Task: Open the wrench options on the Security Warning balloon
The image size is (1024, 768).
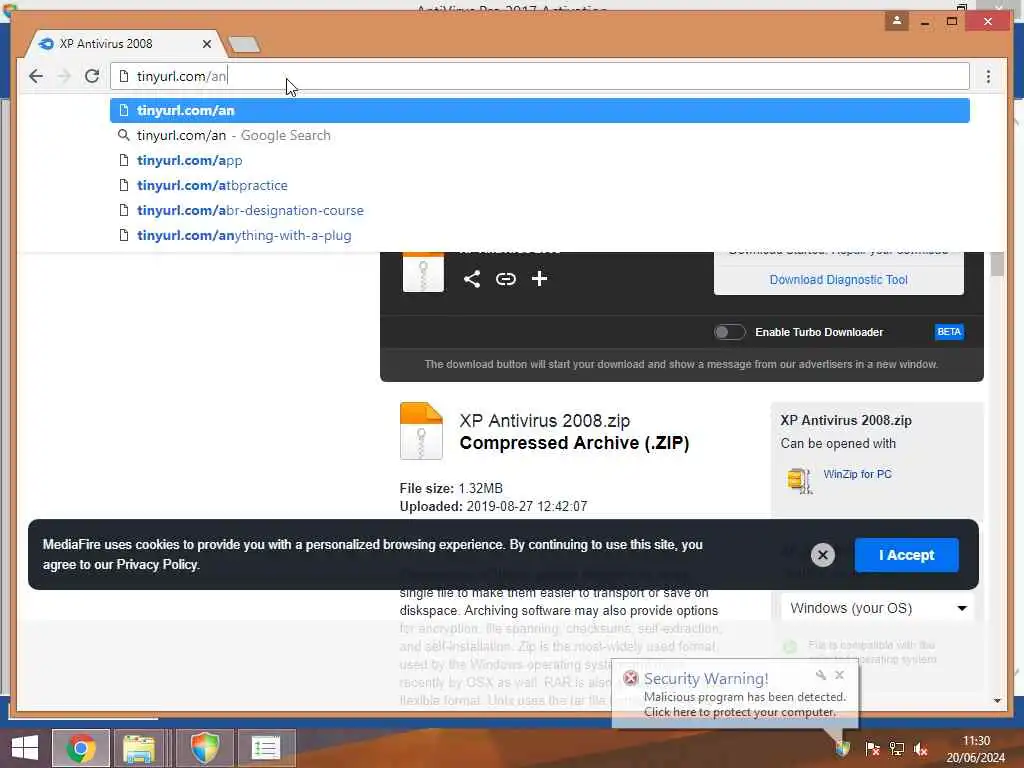Action: coord(821,675)
